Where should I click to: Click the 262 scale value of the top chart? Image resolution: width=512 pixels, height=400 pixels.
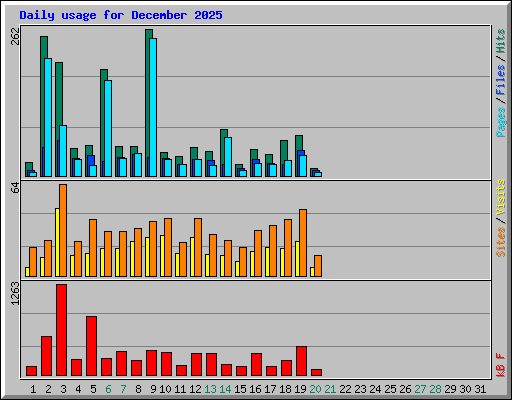point(15,36)
